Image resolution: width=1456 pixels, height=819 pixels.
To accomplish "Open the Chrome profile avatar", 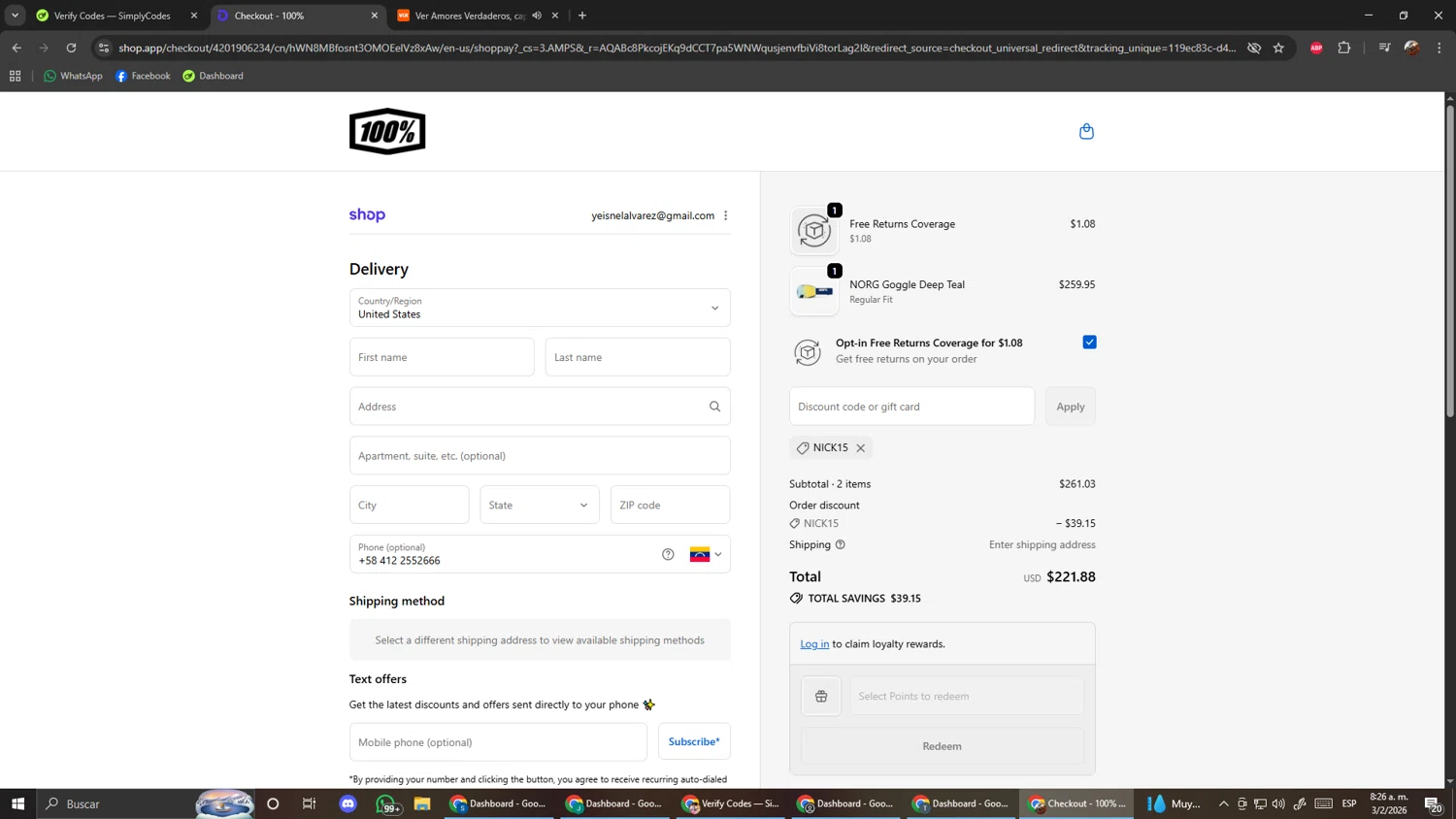I will (x=1411, y=48).
